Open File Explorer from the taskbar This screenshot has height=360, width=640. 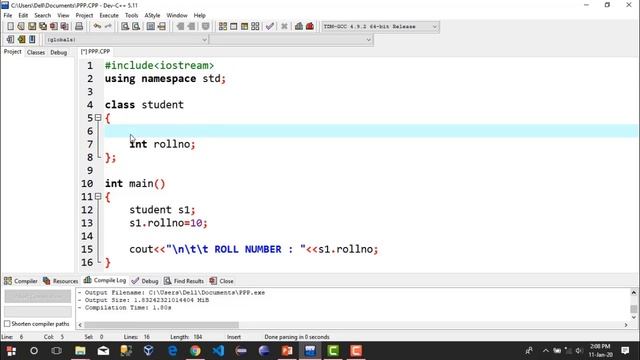pyautogui.click(x=80, y=351)
